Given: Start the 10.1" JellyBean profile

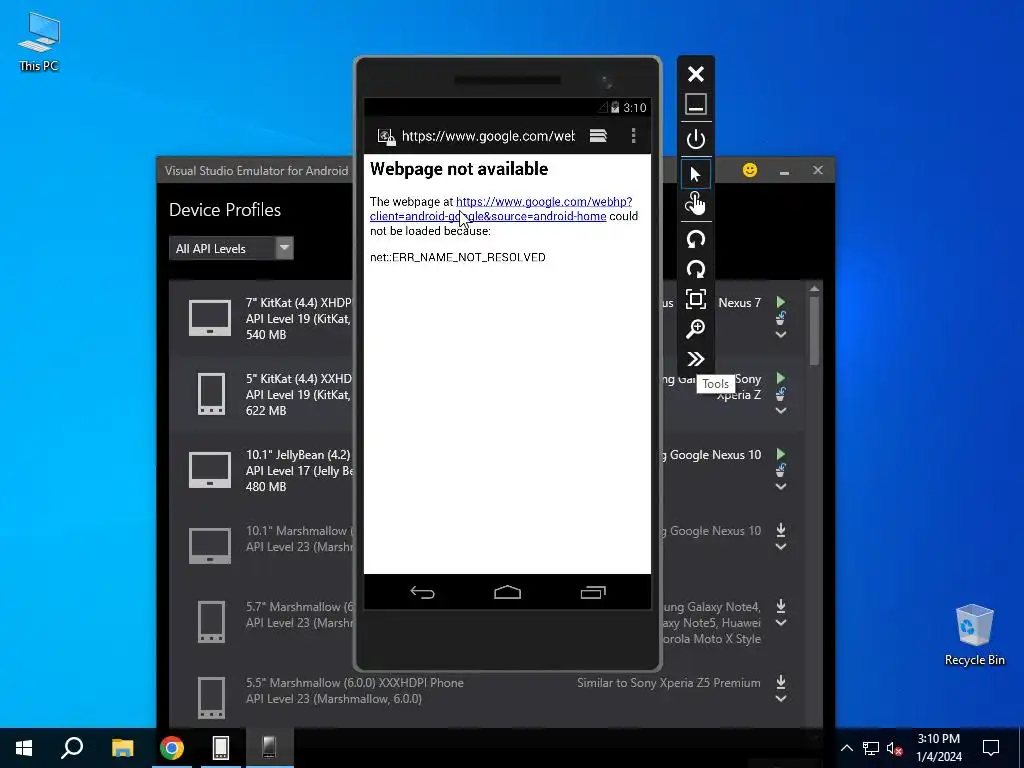Looking at the screenshot, I should (x=780, y=454).
